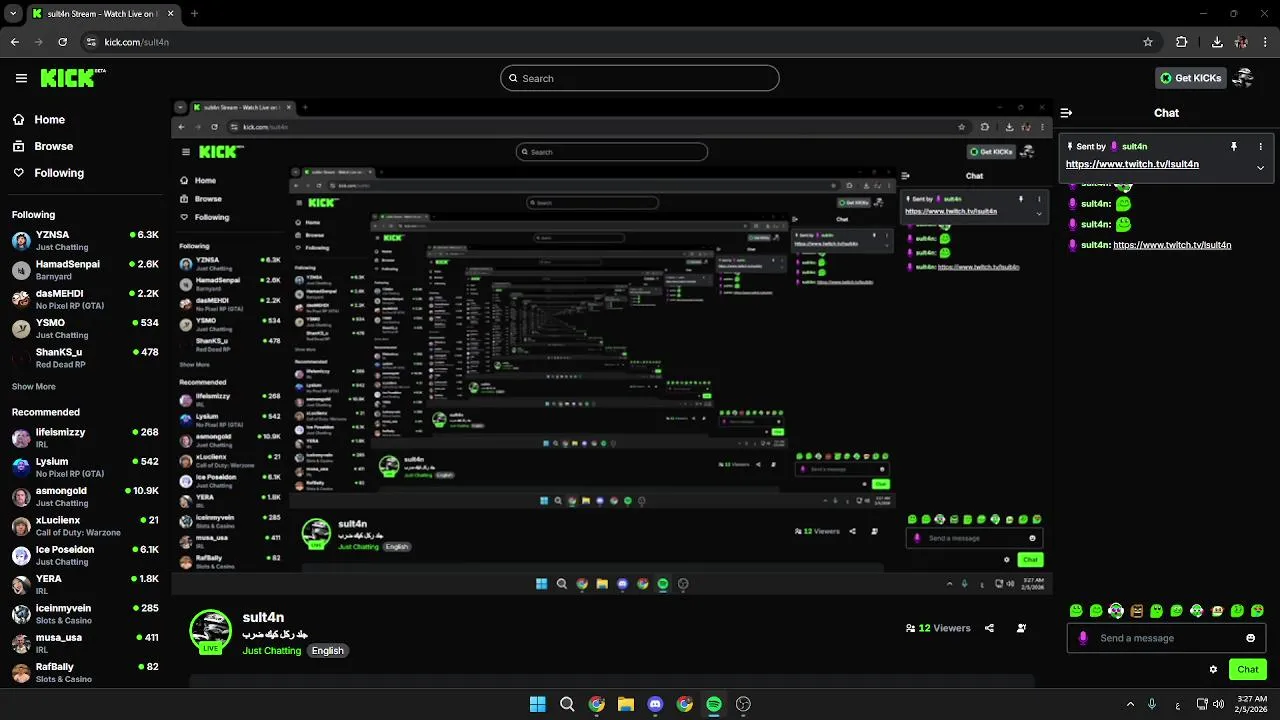Open Windows Start menu
Viewport: 1280px width, 720px height.
coord(537,704)
